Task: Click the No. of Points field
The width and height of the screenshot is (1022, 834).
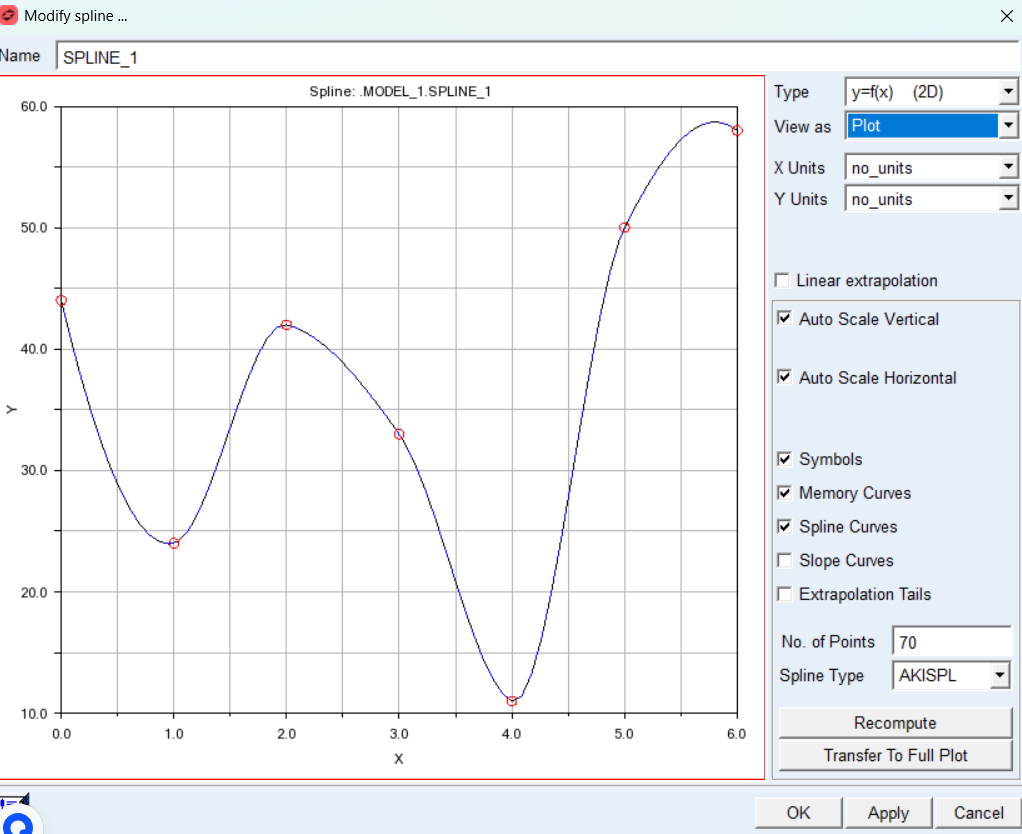Action: [x=951, y=642]
